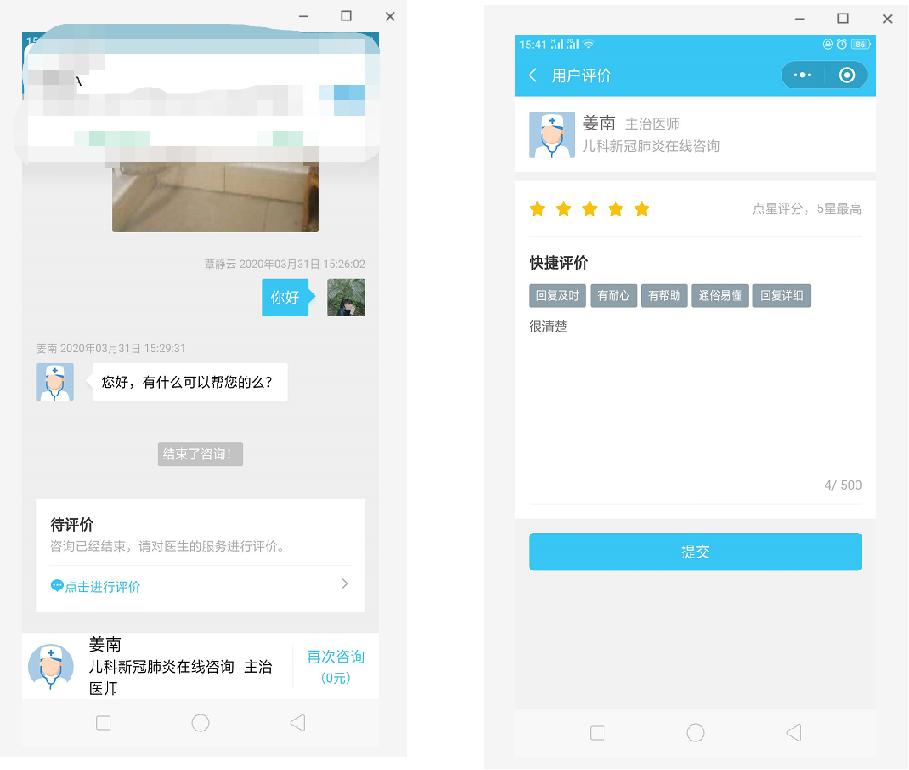Toggle the 有帮助 quick evaluation tag

[664, 295]
